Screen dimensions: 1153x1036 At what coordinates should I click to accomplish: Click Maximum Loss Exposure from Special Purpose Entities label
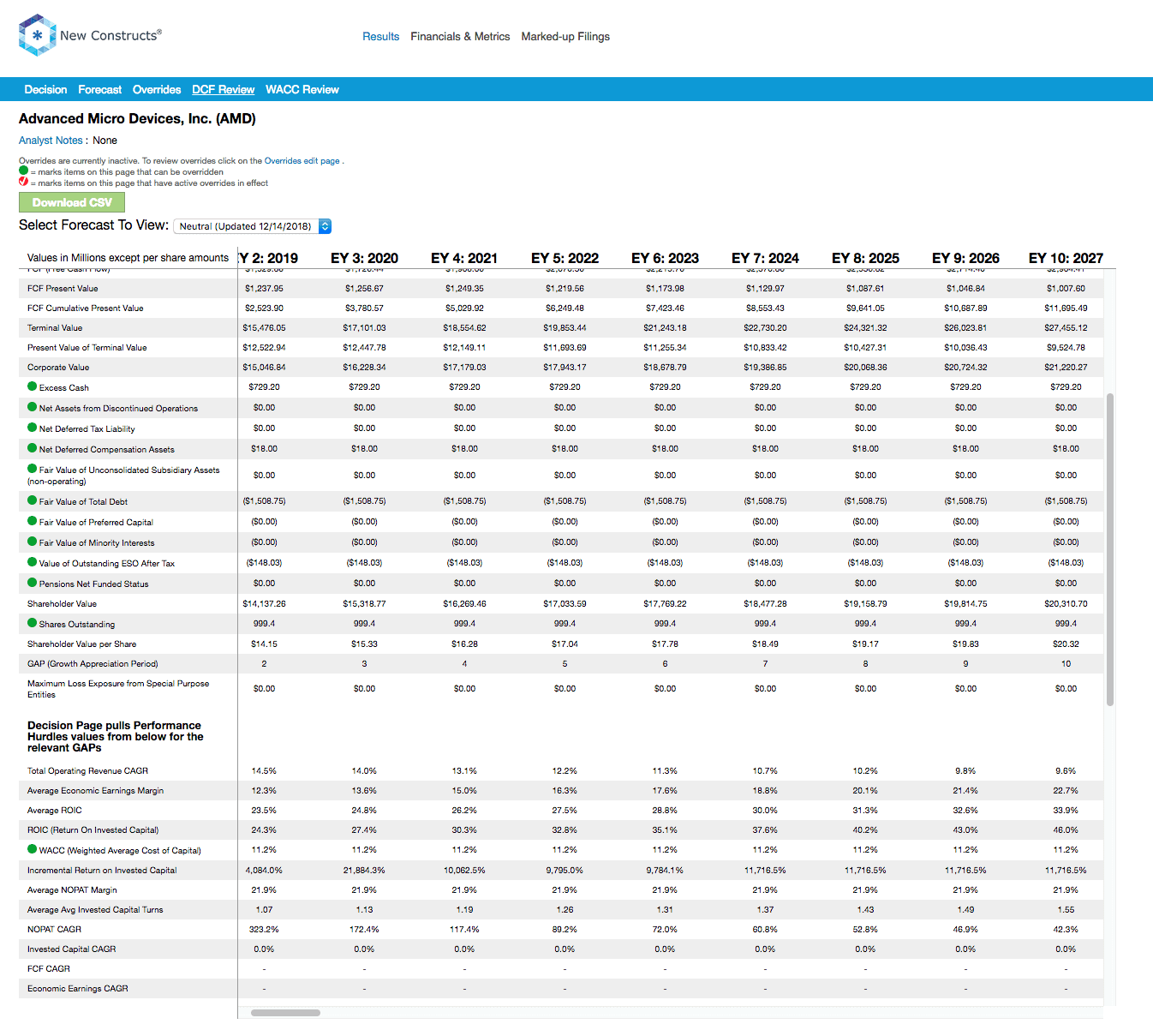click(x=118, y=689)
